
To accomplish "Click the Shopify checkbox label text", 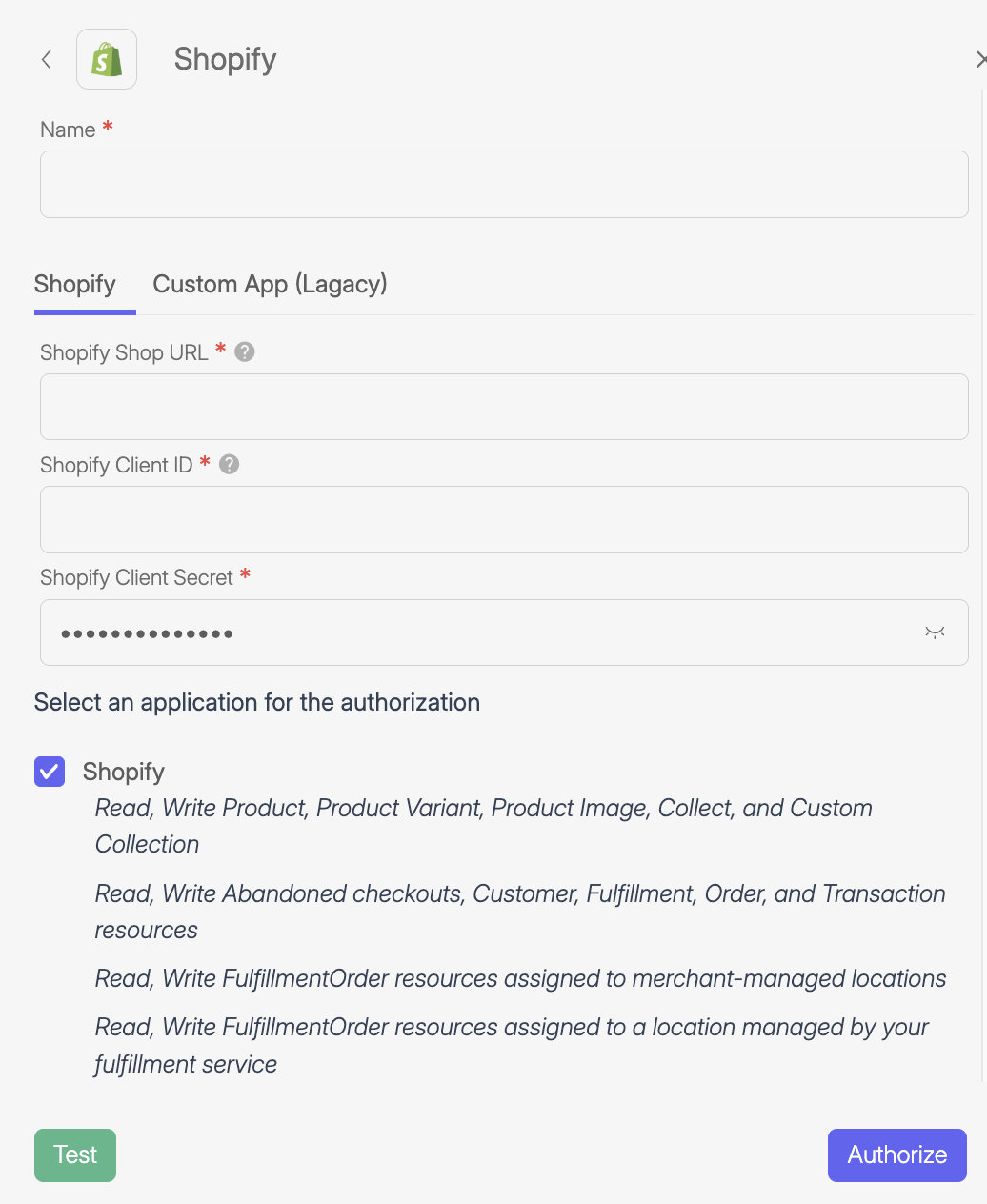I will pos(124,772).
